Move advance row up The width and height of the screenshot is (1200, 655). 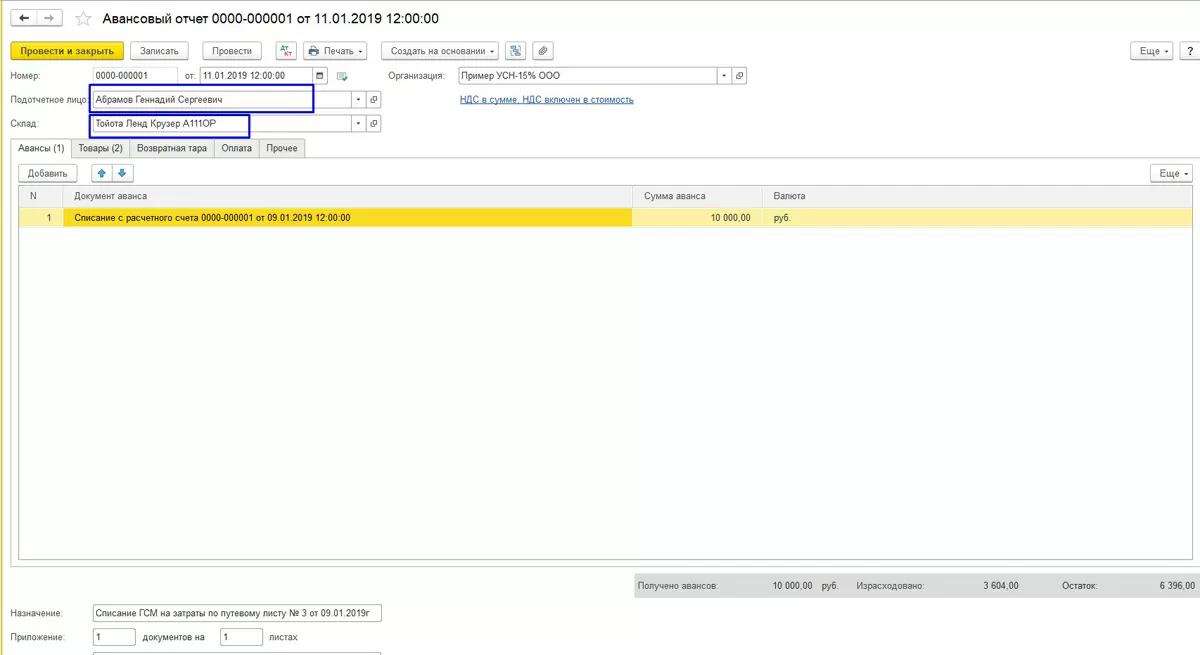[x=103, y=173]
